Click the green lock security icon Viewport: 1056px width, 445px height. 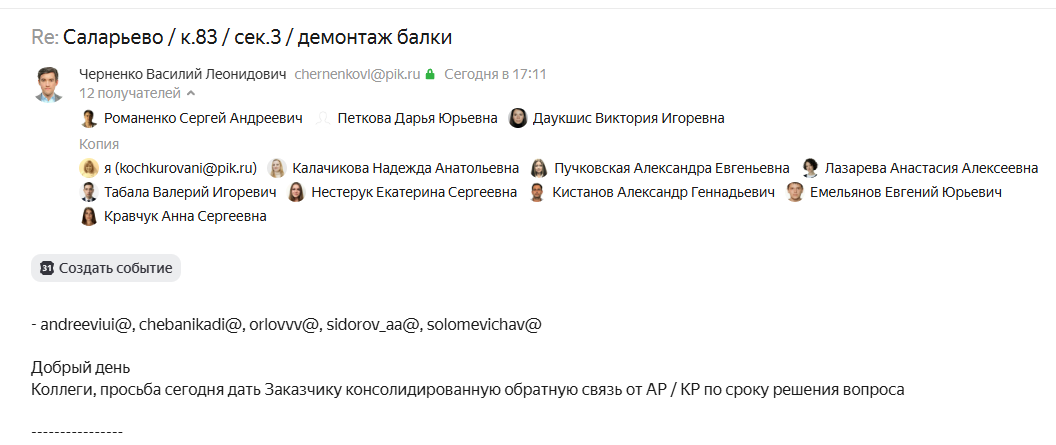pyautogui.click(x=430, y=74)
